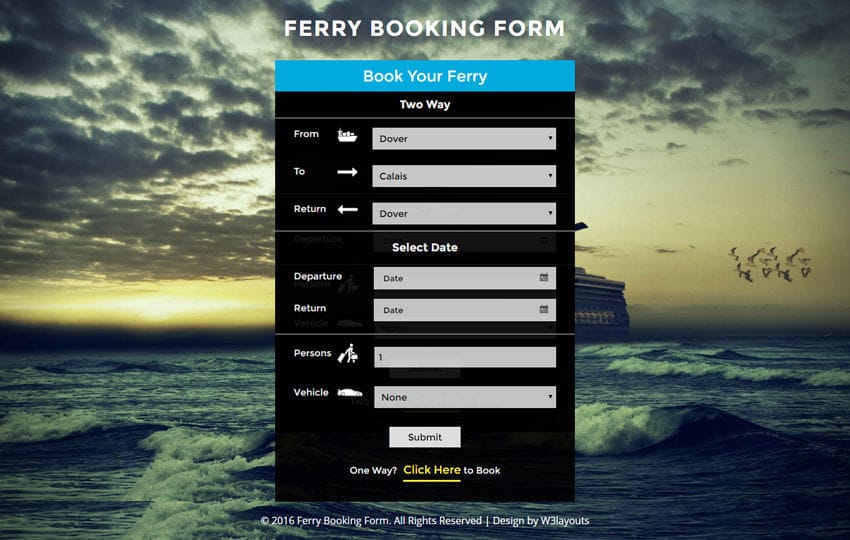Open the To destination dropdown showing Calais
Viewport: 850px width, 540px height.
click(x=464, y=176)
